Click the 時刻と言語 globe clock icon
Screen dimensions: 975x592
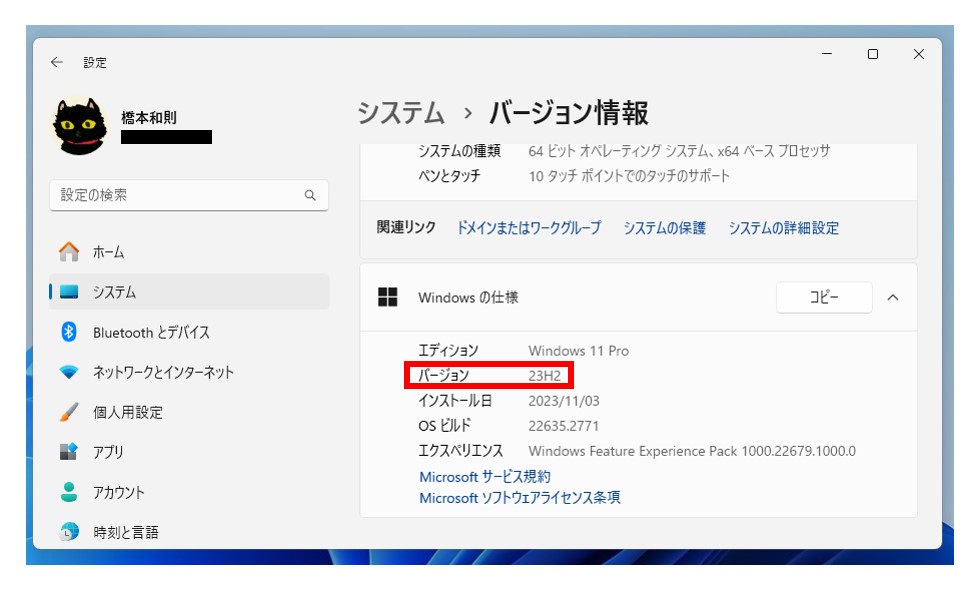point(69,532)
